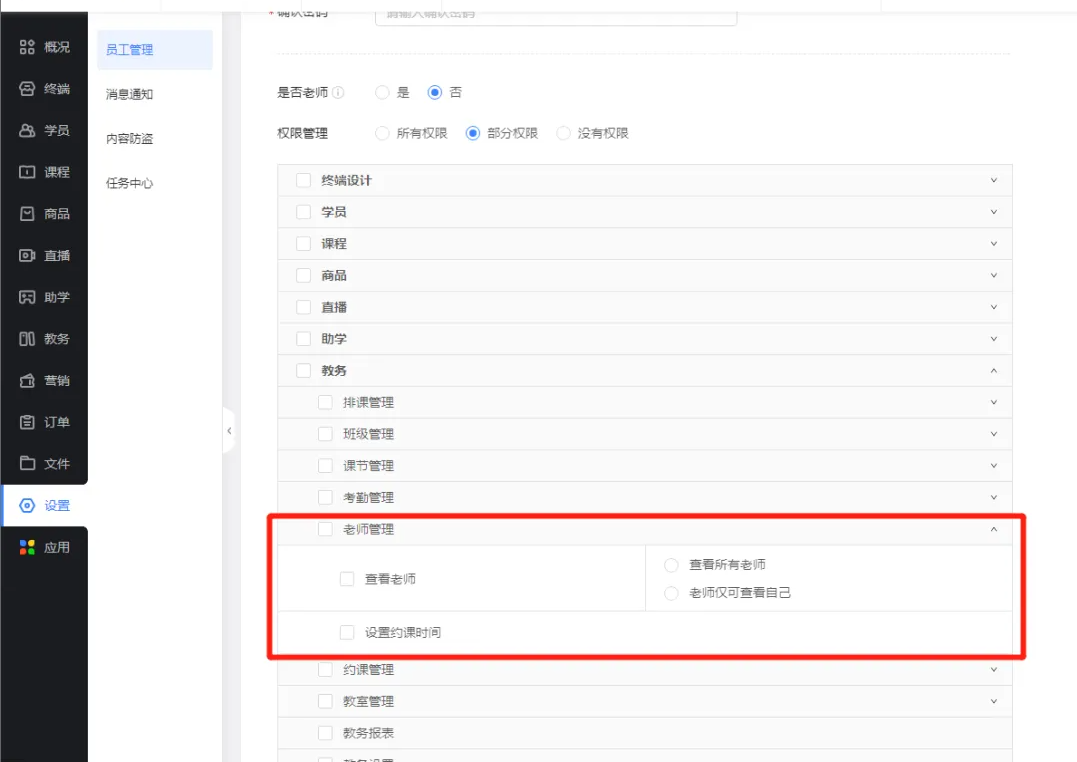Expand the 排课管理 row chevron
Screen dimensions: 1077x762
993,402
